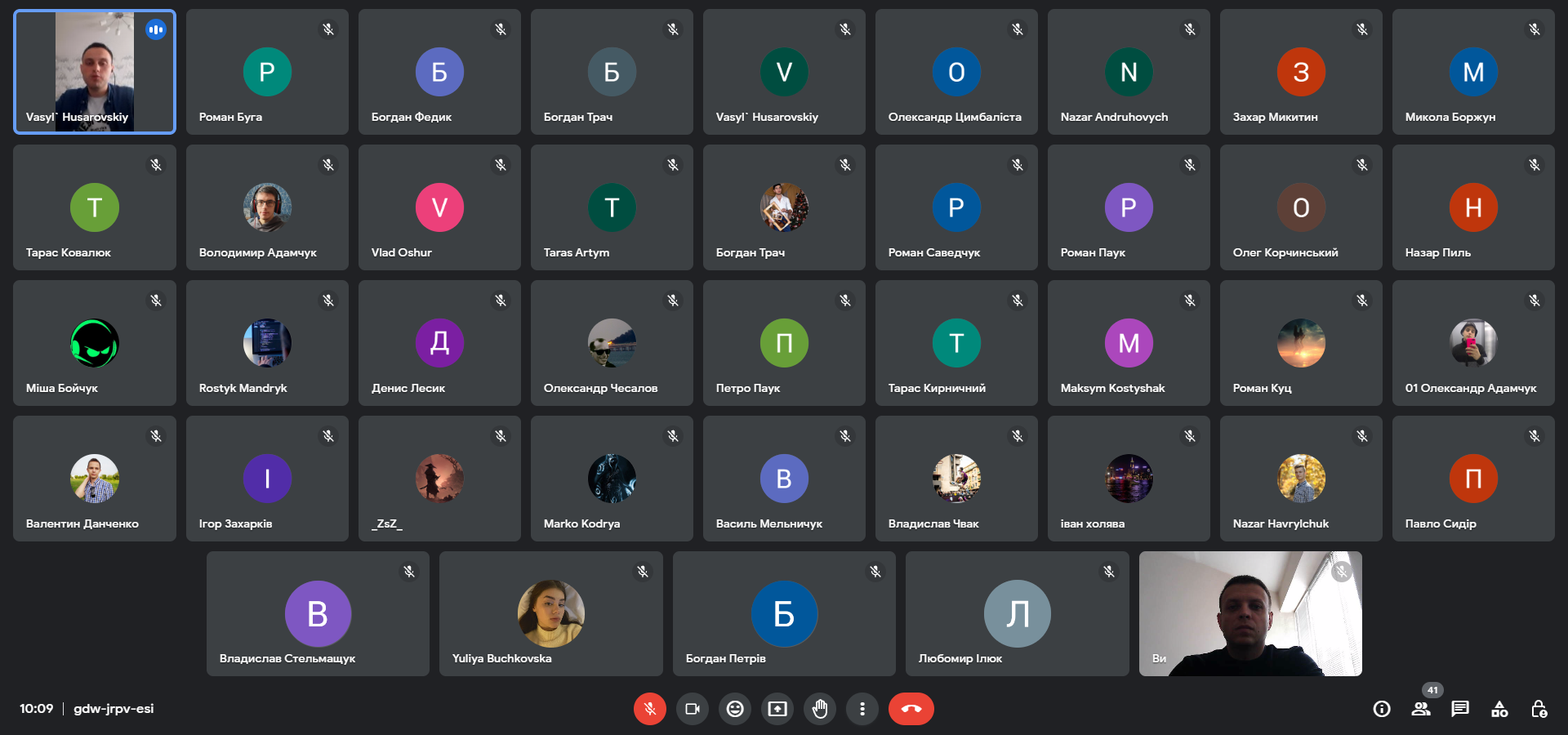Open the Activities shapes icon

point(1499,709)
